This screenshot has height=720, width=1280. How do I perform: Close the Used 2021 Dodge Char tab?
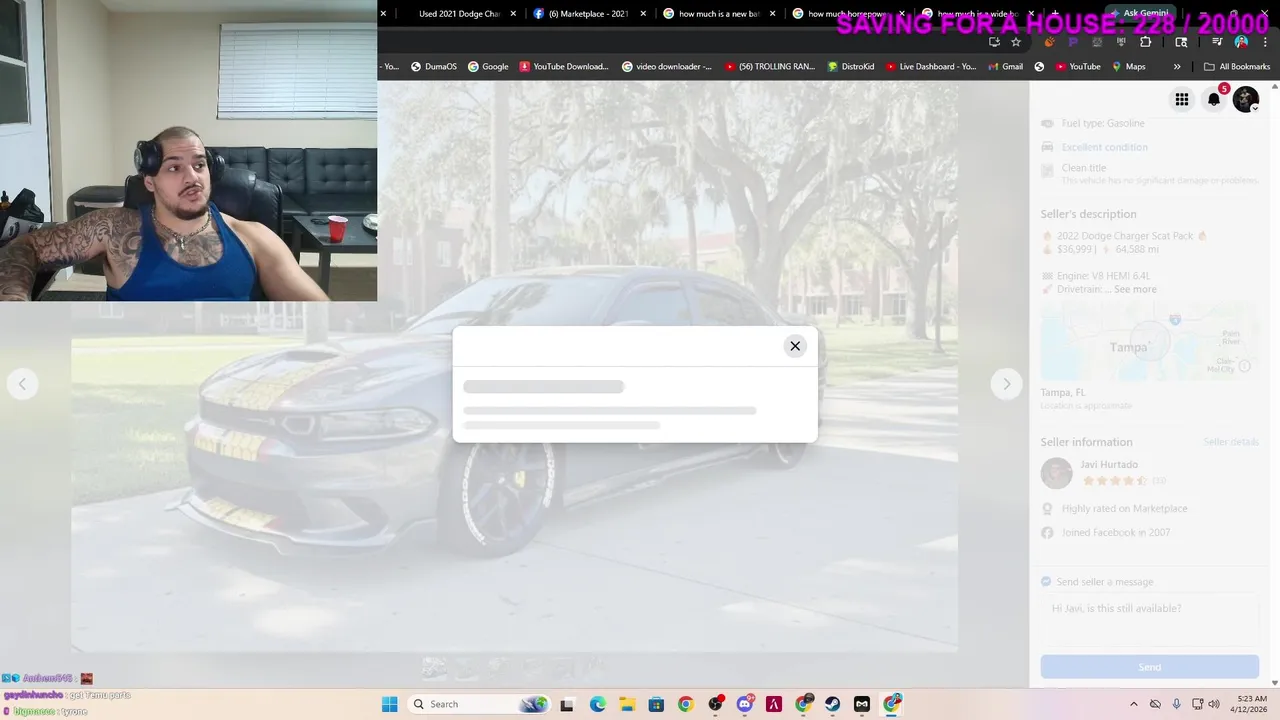[514, 14]
